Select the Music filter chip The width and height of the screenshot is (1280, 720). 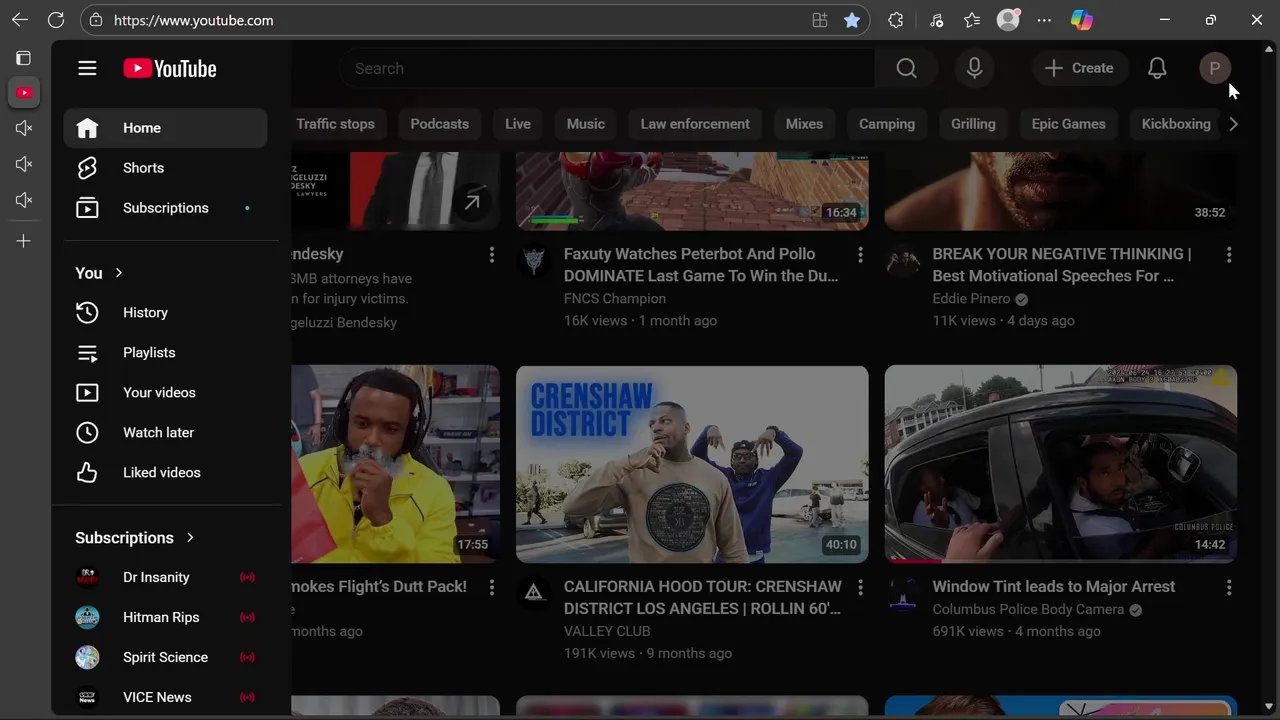click(x=586, y=124)
